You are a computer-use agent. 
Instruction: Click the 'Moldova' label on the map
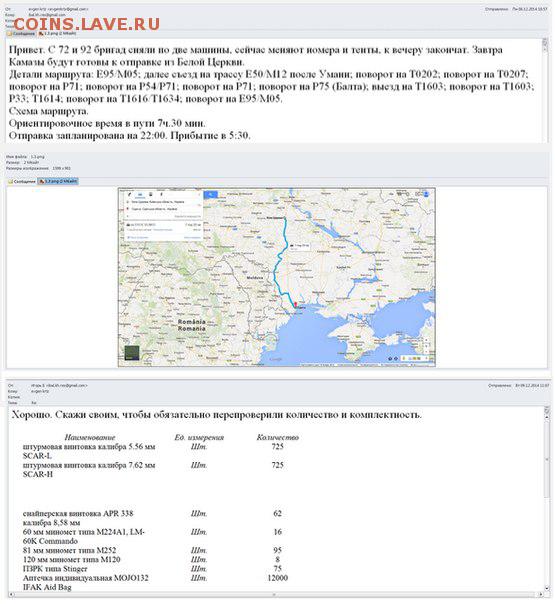[255, 277]
